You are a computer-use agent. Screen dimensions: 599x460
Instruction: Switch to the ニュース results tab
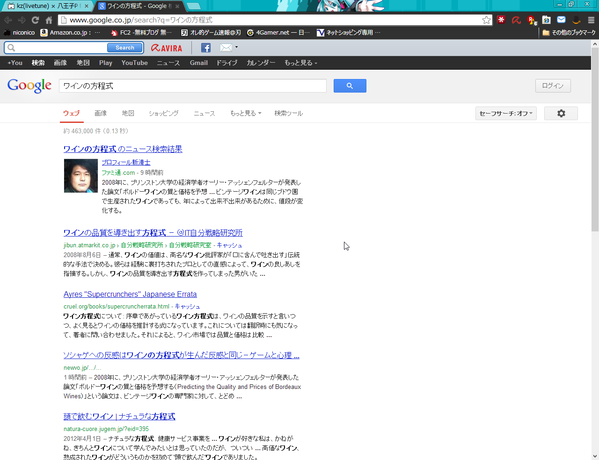click(204, 113)
